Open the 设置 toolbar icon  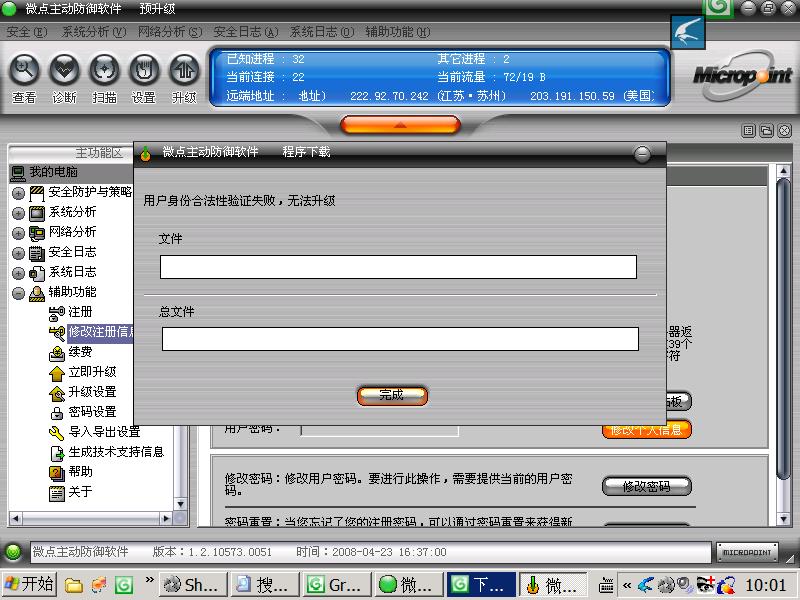click(x=144, y=70)
